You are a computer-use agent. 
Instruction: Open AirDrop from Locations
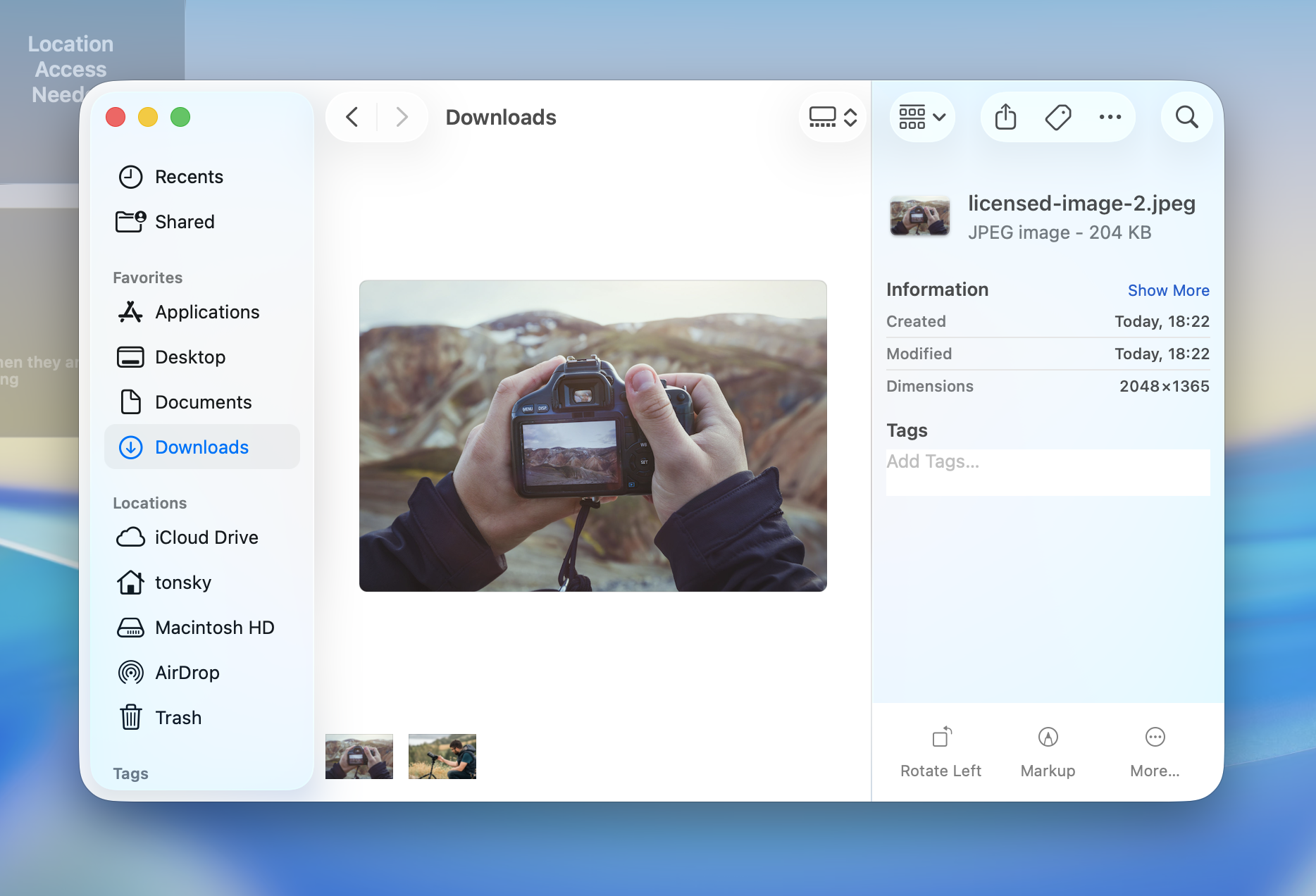(187, 673)
